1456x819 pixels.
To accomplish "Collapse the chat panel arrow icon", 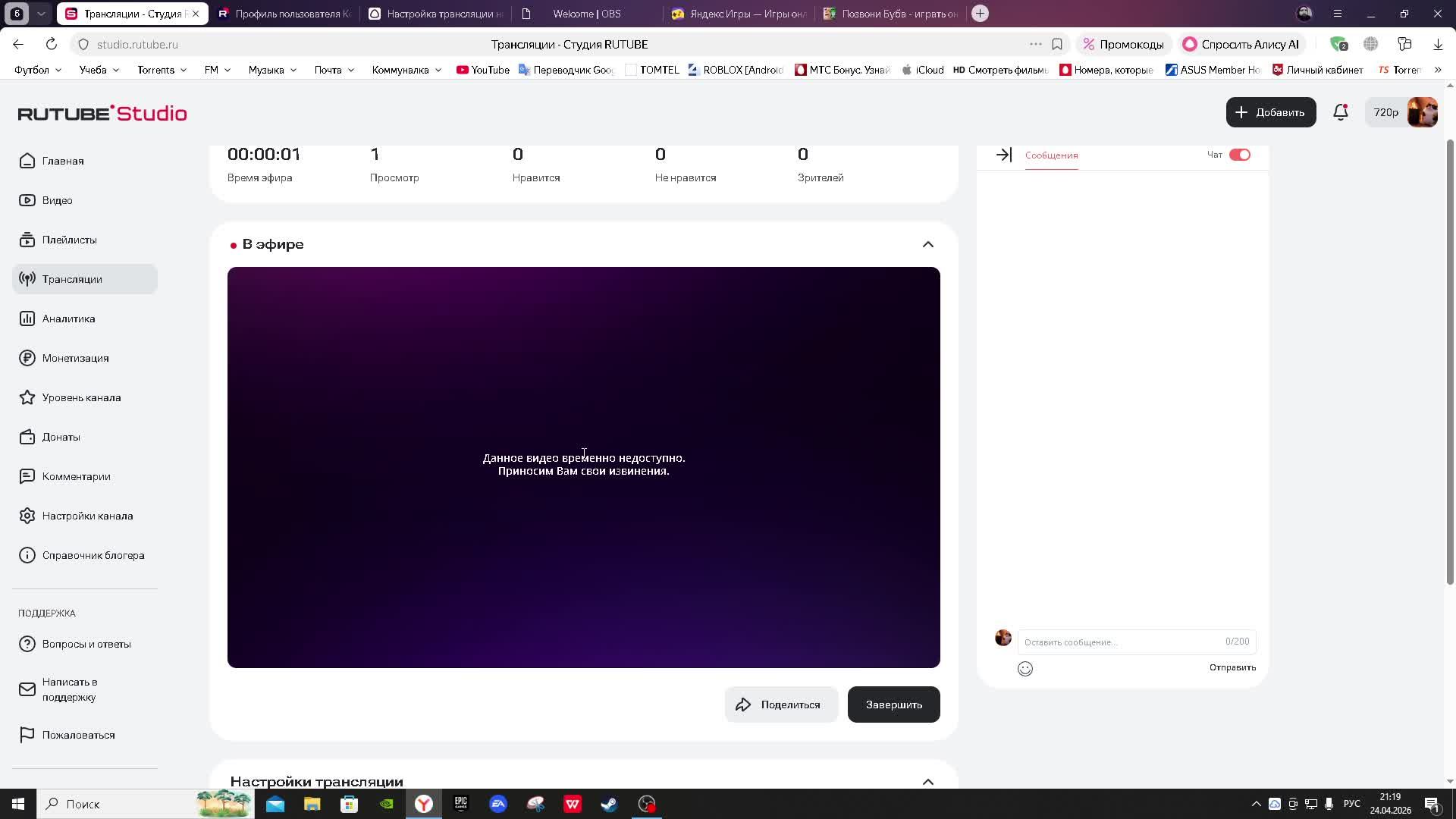I will (x=1003, y=155).
